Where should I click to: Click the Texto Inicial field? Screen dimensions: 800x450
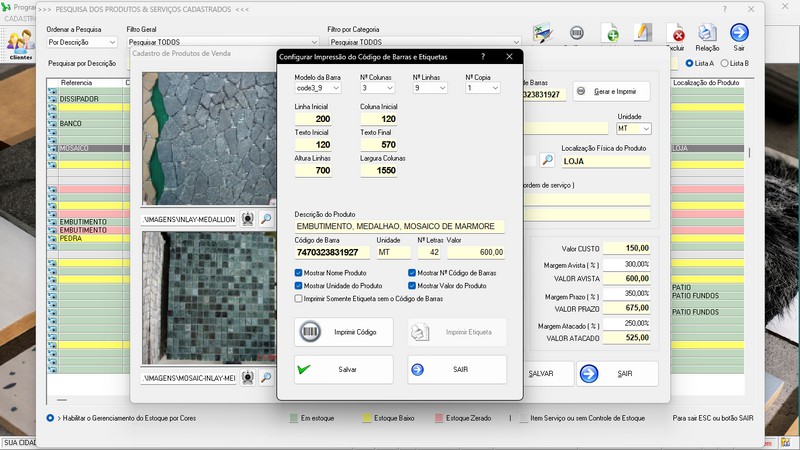[313, 144]
